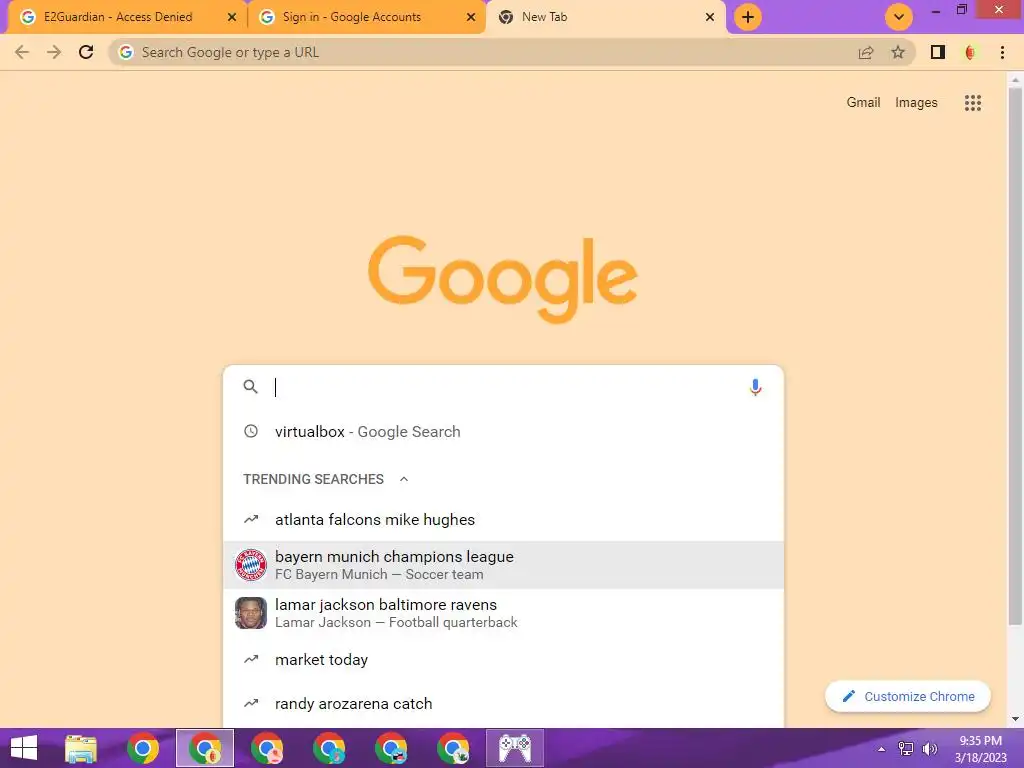Image resolution: width=1024 pixels, height=768 pixels.
Task: Close the Sign in - Google Accounts tab
Action: coord(471,17)
